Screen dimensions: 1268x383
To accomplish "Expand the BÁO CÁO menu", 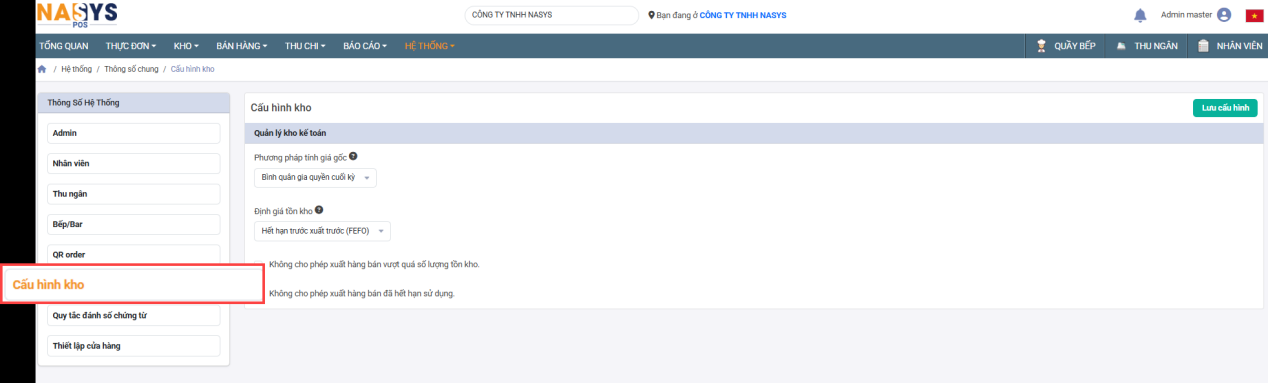I will 366,46.
